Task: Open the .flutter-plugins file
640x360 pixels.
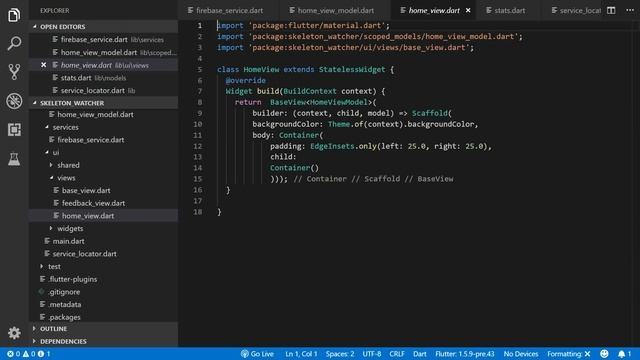Action: tap(104, 279)
